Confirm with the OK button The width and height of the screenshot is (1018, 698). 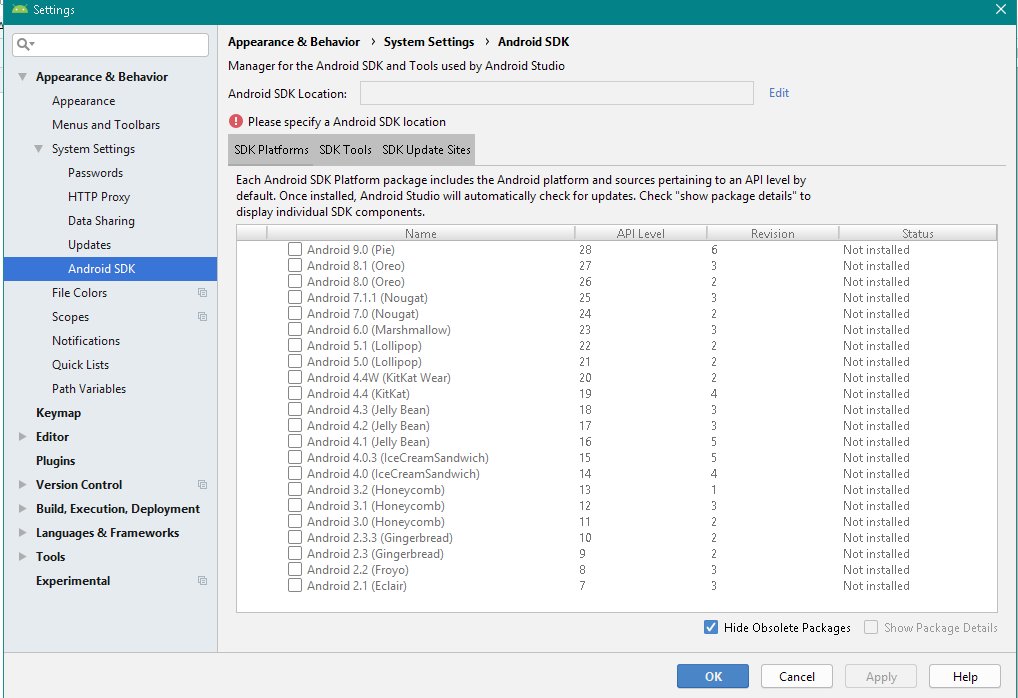point(713,676)
